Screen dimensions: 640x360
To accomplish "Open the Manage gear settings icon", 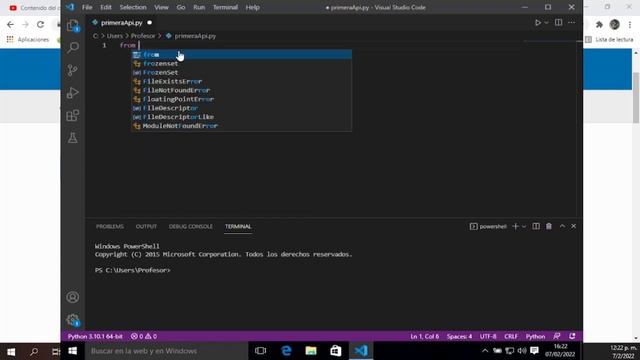I will [x=73, y=320].
